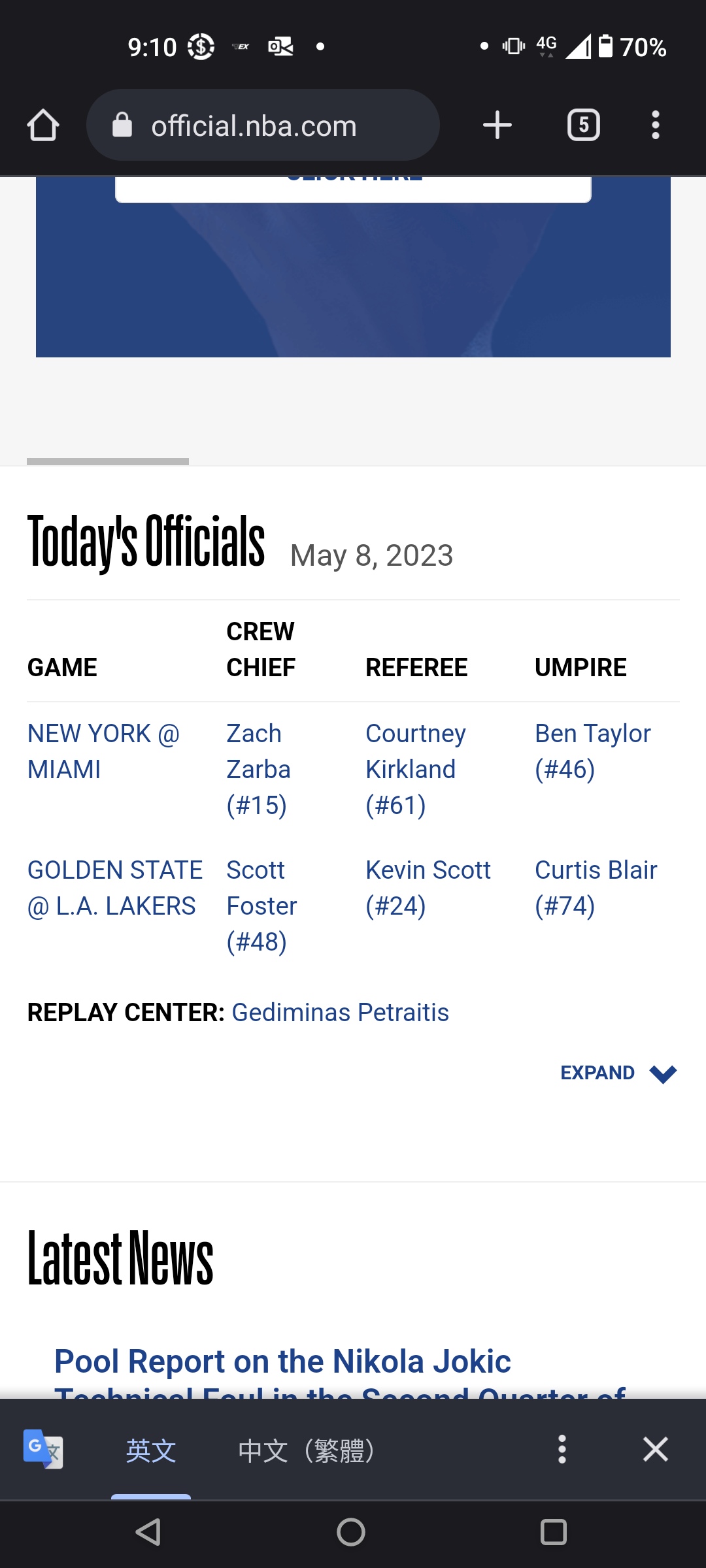Tap the Android home circle button
This screenshot has width=706, height=1568.
click(x=351, y=1532)
